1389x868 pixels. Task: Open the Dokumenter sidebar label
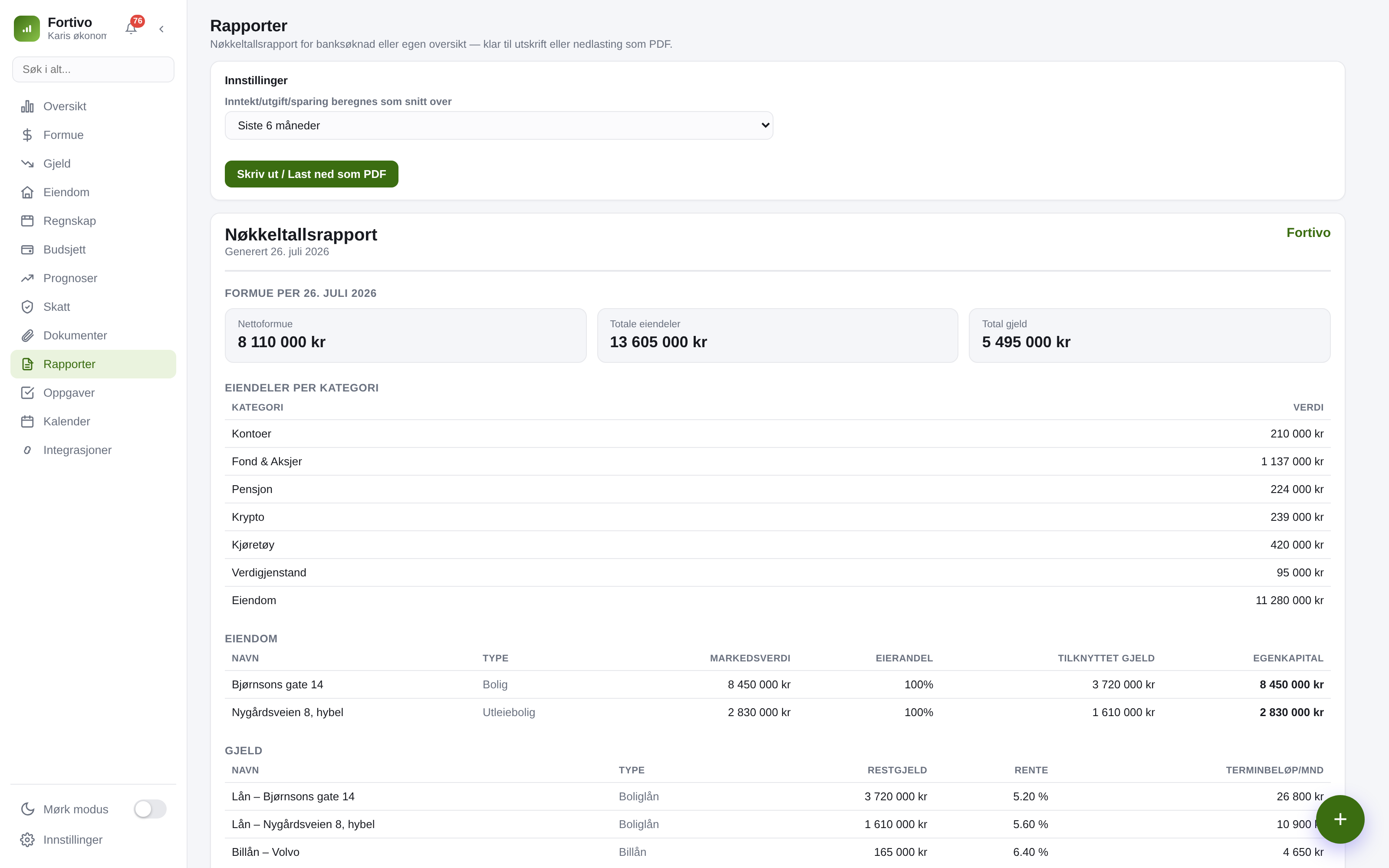pos(75,336)
